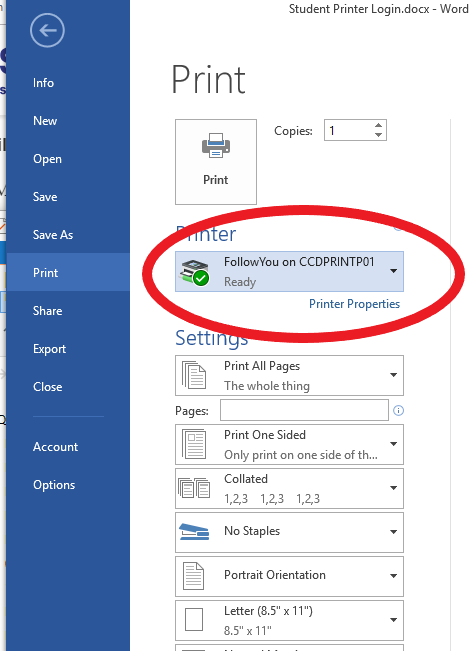Click the portrait page icon
This screenshot has width=469, height=651.
pyautogui.click(x=194, y=576)
